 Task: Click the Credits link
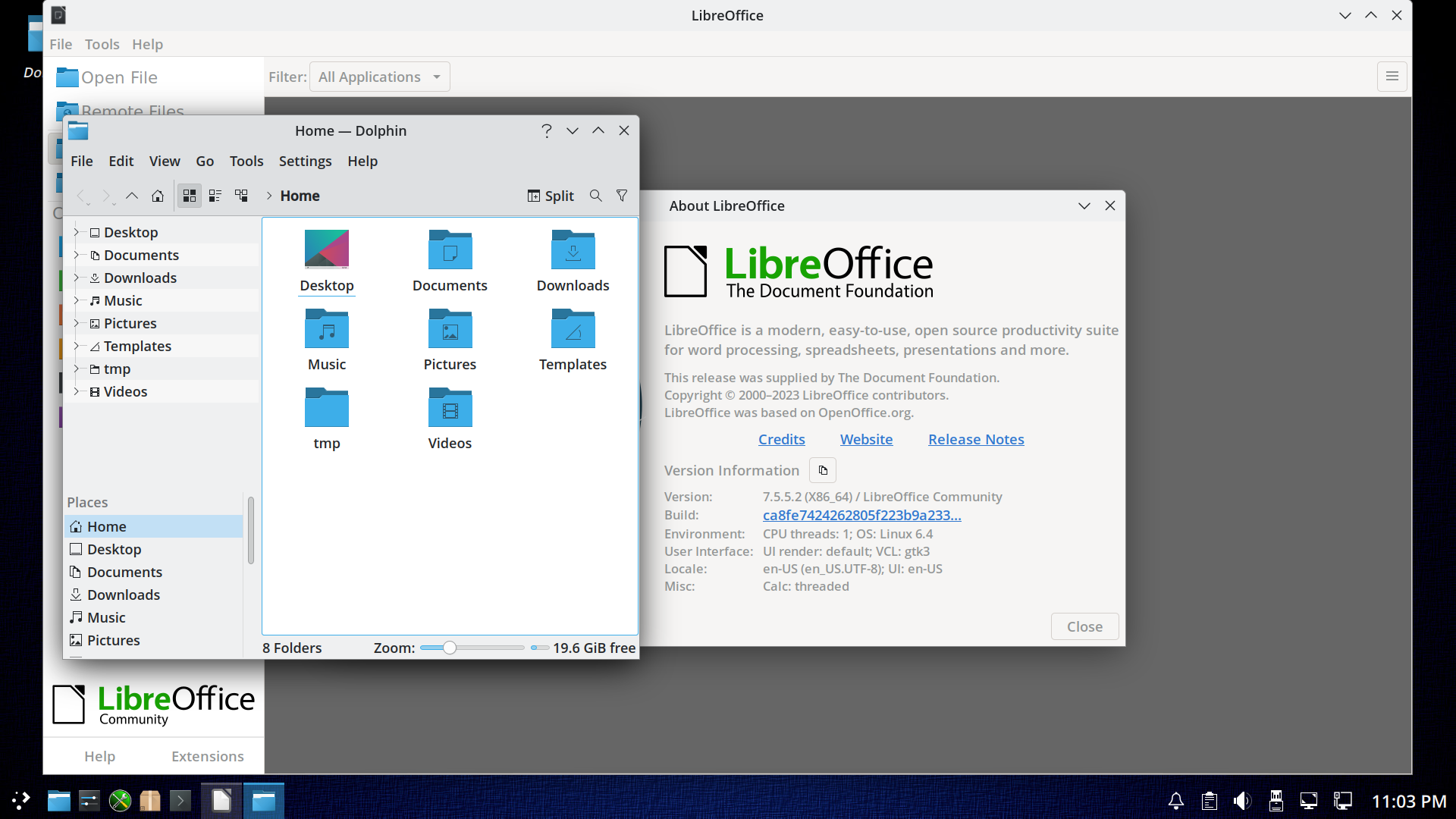point(781,439)
